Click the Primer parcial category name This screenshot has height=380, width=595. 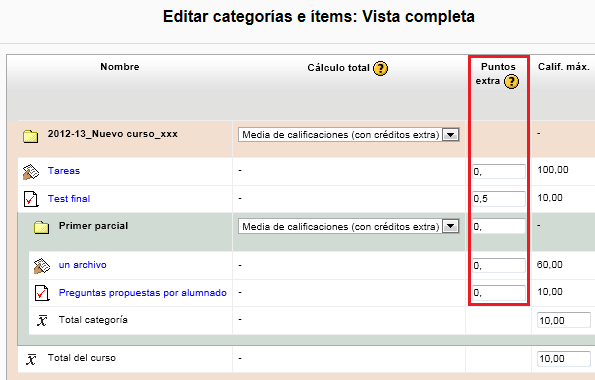pos(93,226)
